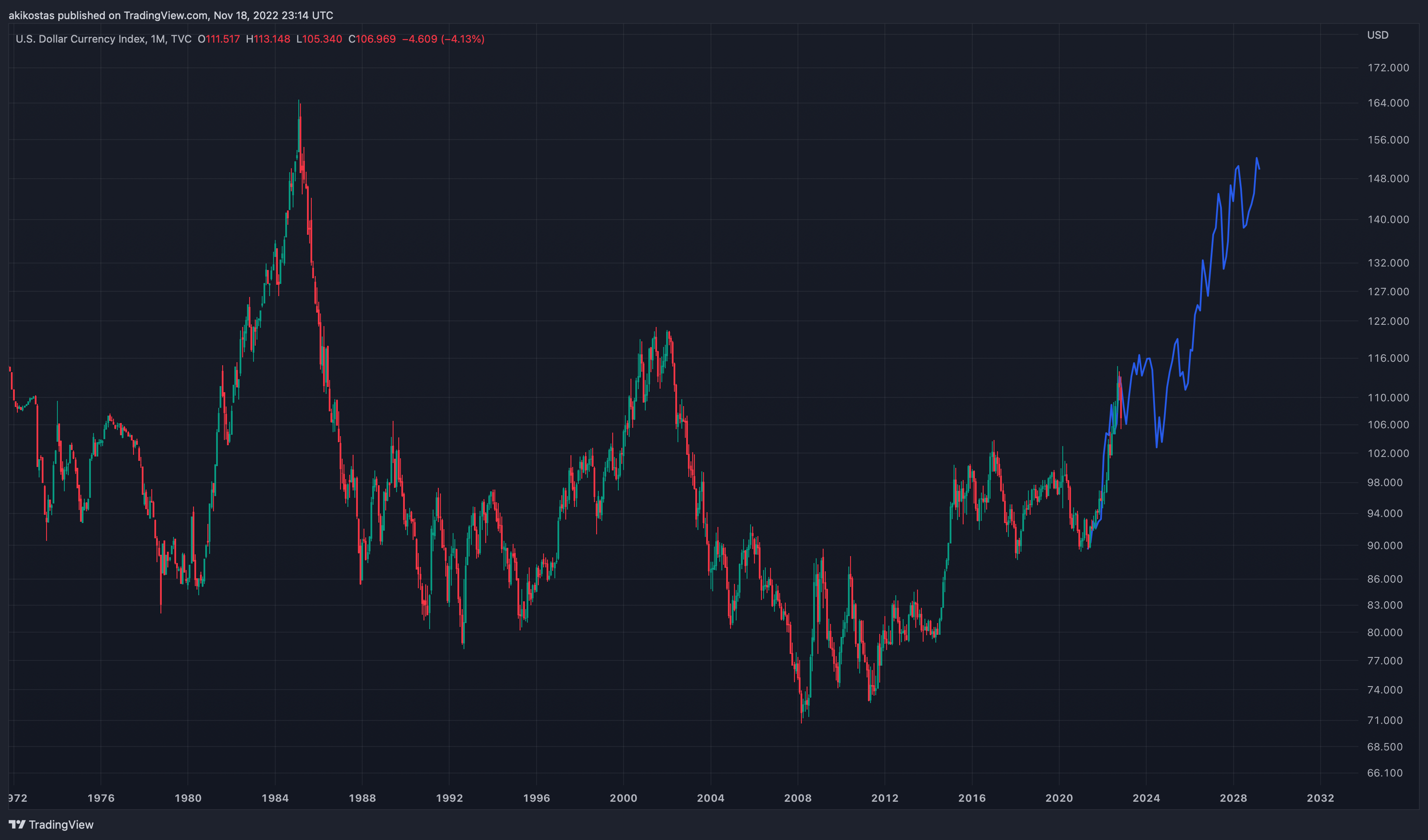This screenshot has width=1428, height=840.
Task: Click the 2004 time axis label
Action: [711, 798]
